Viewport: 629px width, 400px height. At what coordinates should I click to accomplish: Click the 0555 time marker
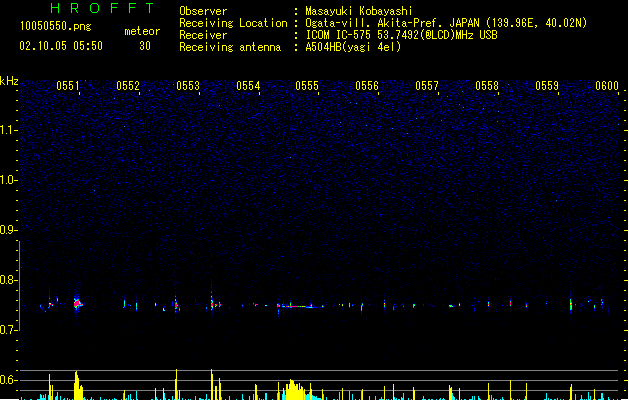[x=307, y=86]
